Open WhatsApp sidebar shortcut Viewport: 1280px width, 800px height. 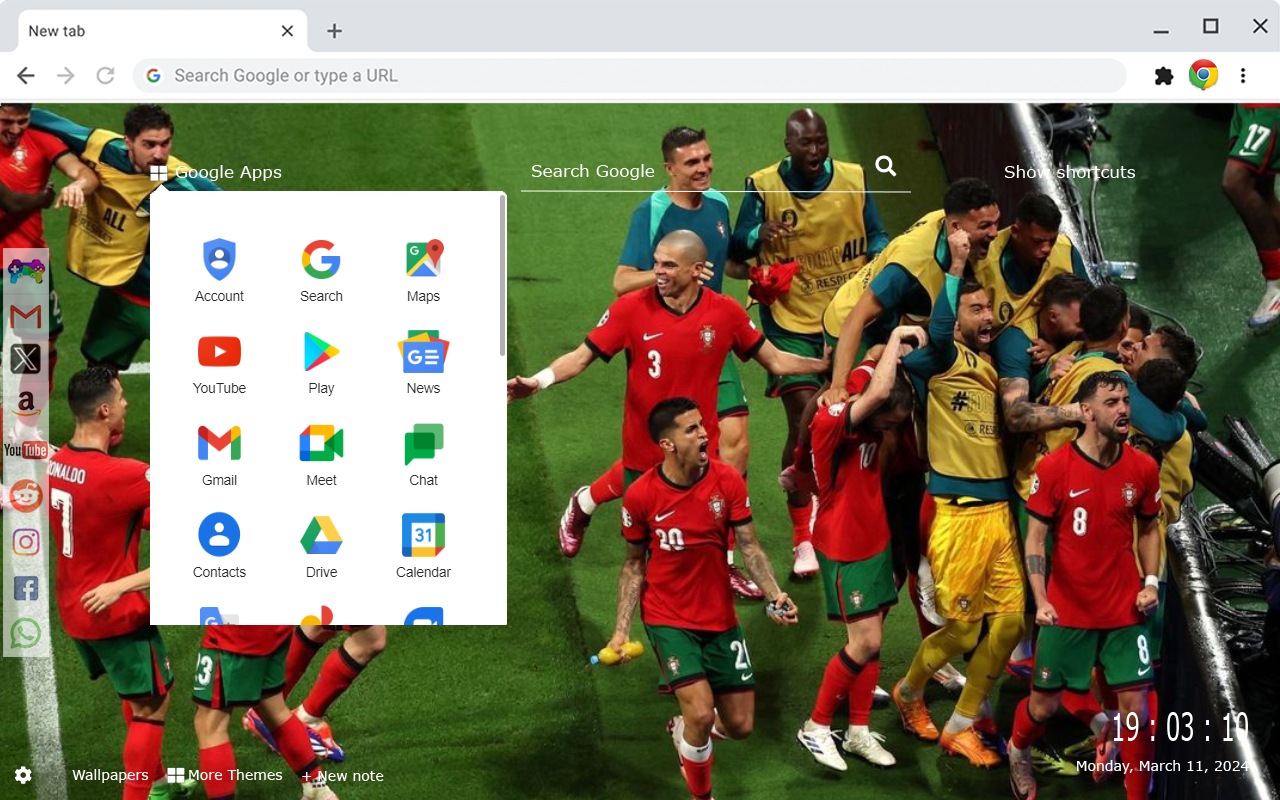pos(26,633)
